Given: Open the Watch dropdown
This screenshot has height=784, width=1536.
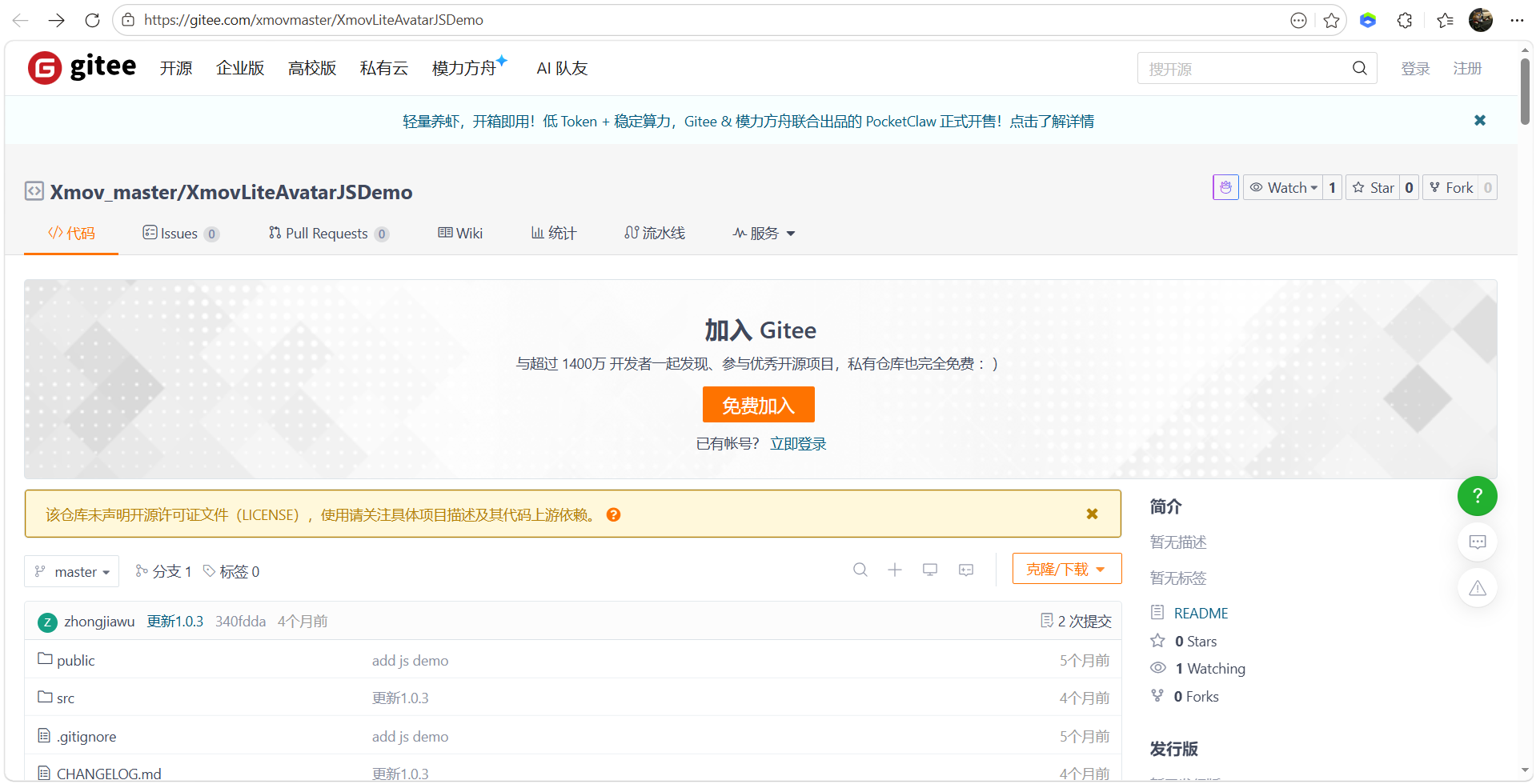Looking at the screenshot, I should (1283, 187).
